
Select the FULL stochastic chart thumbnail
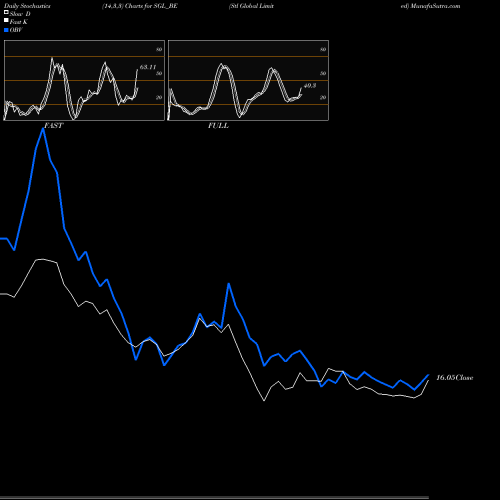[248, 80]
